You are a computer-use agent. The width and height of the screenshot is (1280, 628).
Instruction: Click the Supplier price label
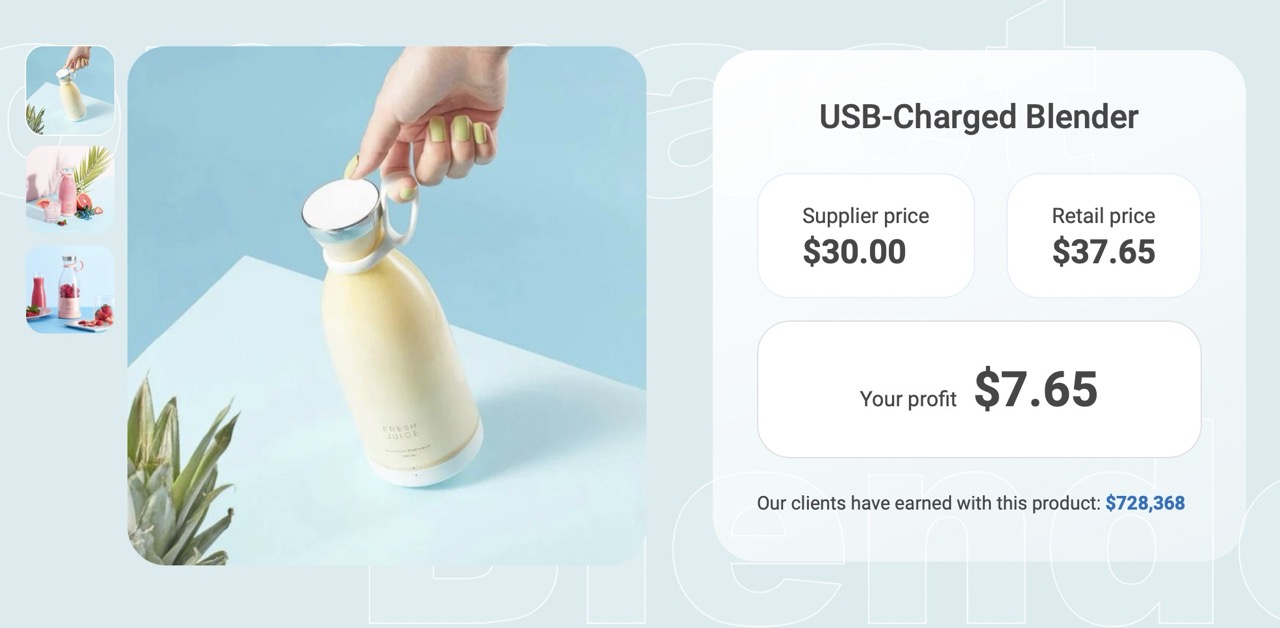(x=866, y=216)
